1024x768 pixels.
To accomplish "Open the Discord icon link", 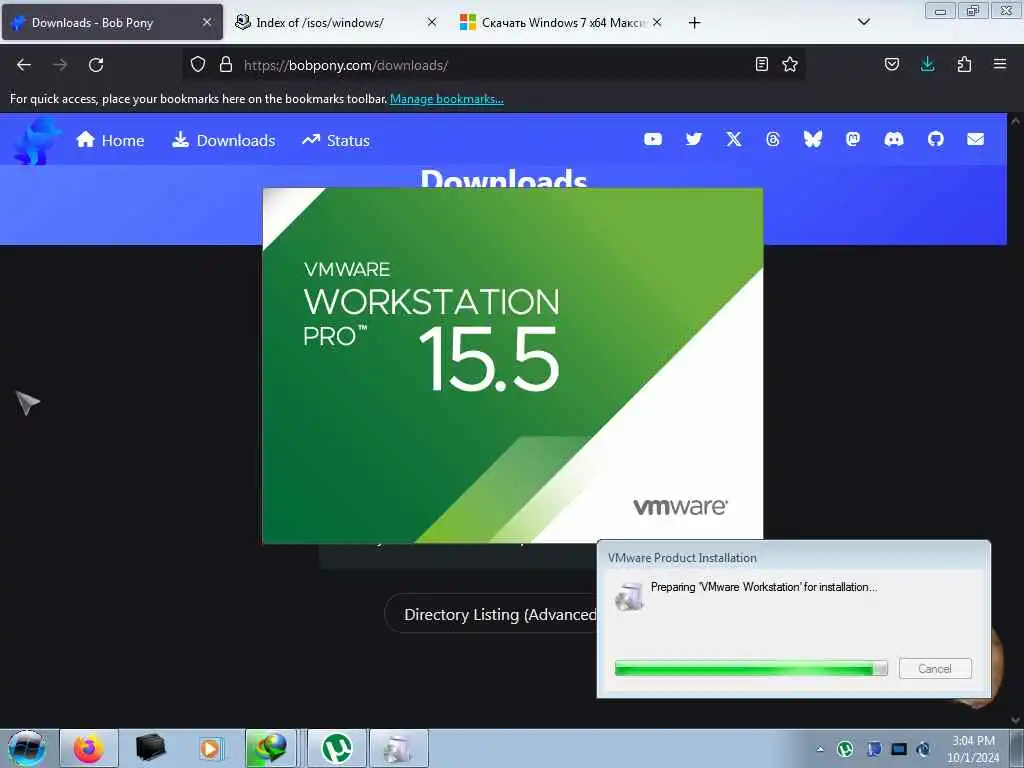I will (x=894, y=139).
